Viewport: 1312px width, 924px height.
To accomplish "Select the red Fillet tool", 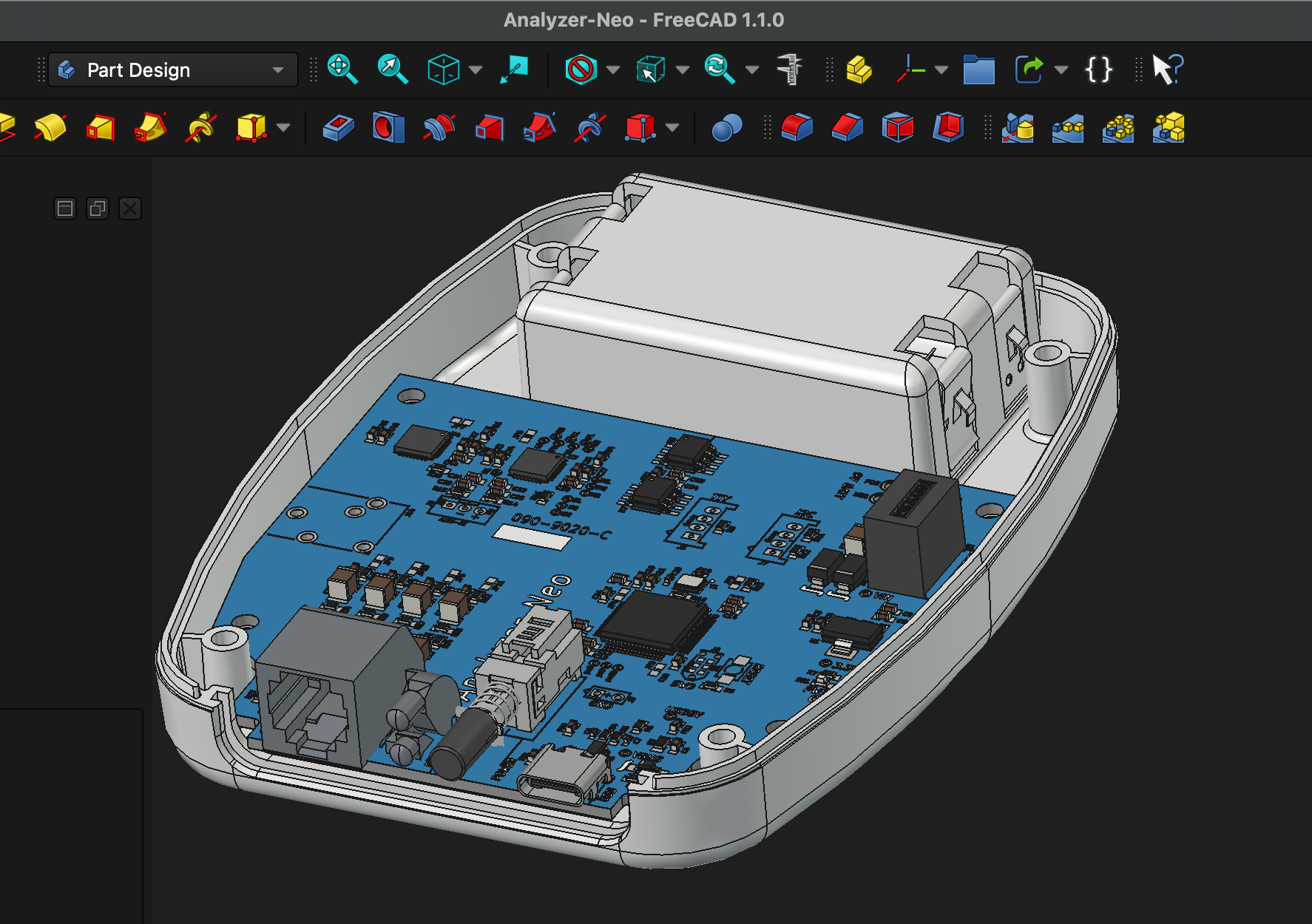I will coord(797,127).
